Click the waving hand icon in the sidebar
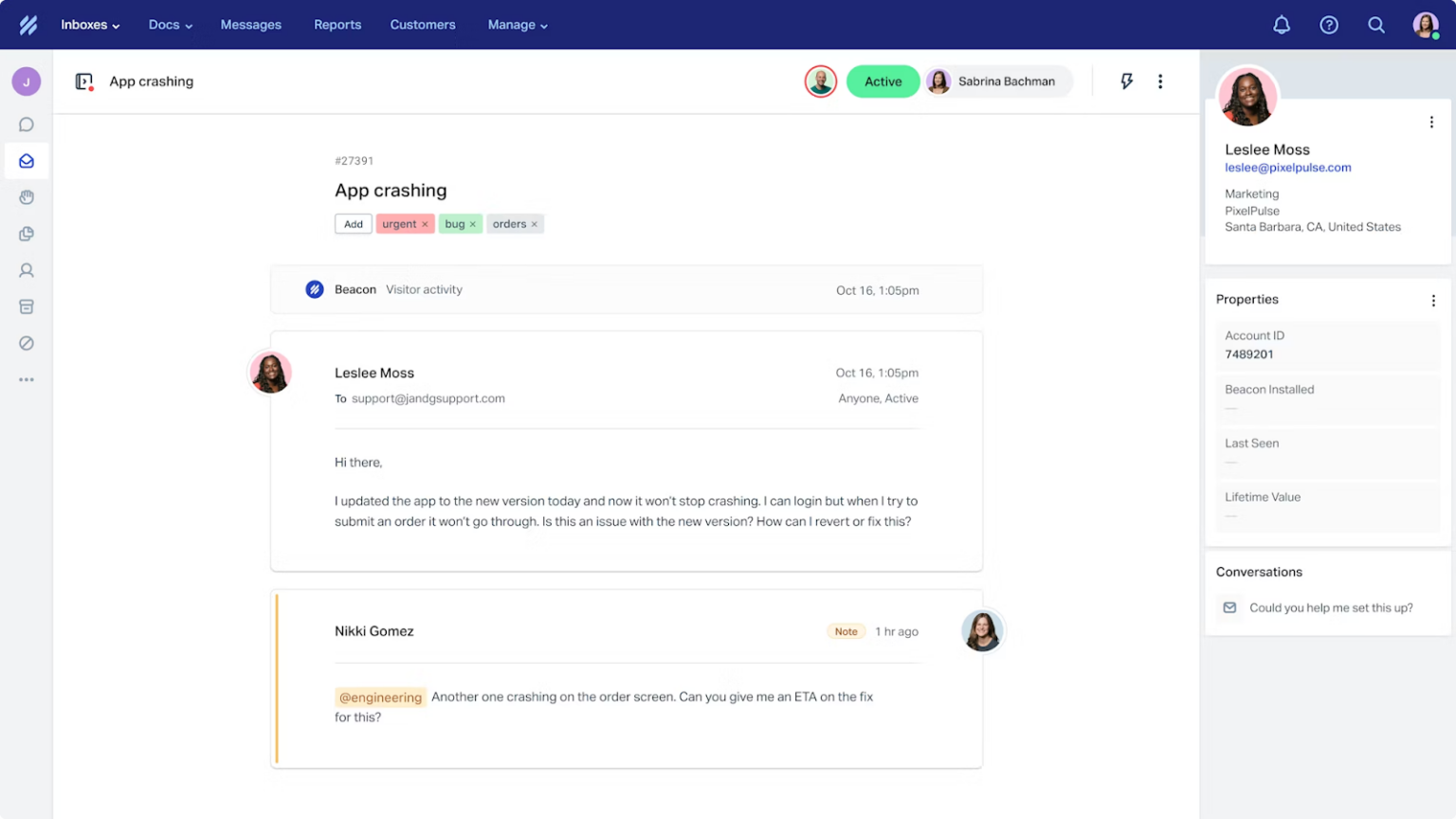The image size is (1456, 819). 27,197
